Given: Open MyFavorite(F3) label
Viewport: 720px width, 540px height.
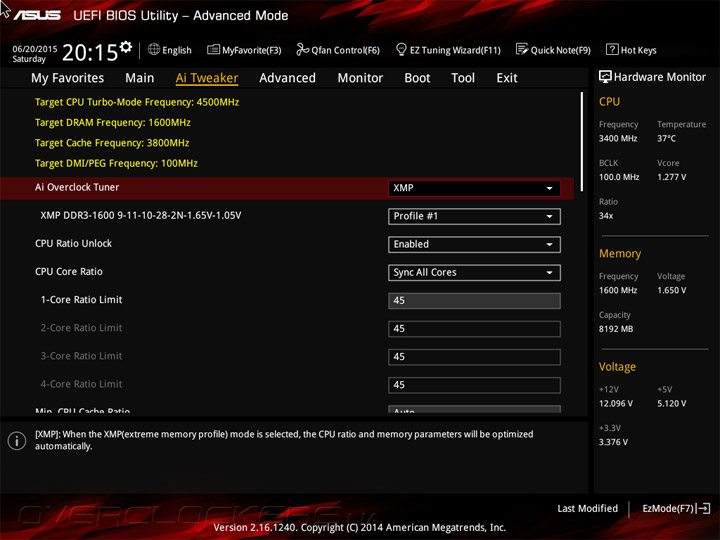Looking at the screenshot, I should click(x=252, y=50).
